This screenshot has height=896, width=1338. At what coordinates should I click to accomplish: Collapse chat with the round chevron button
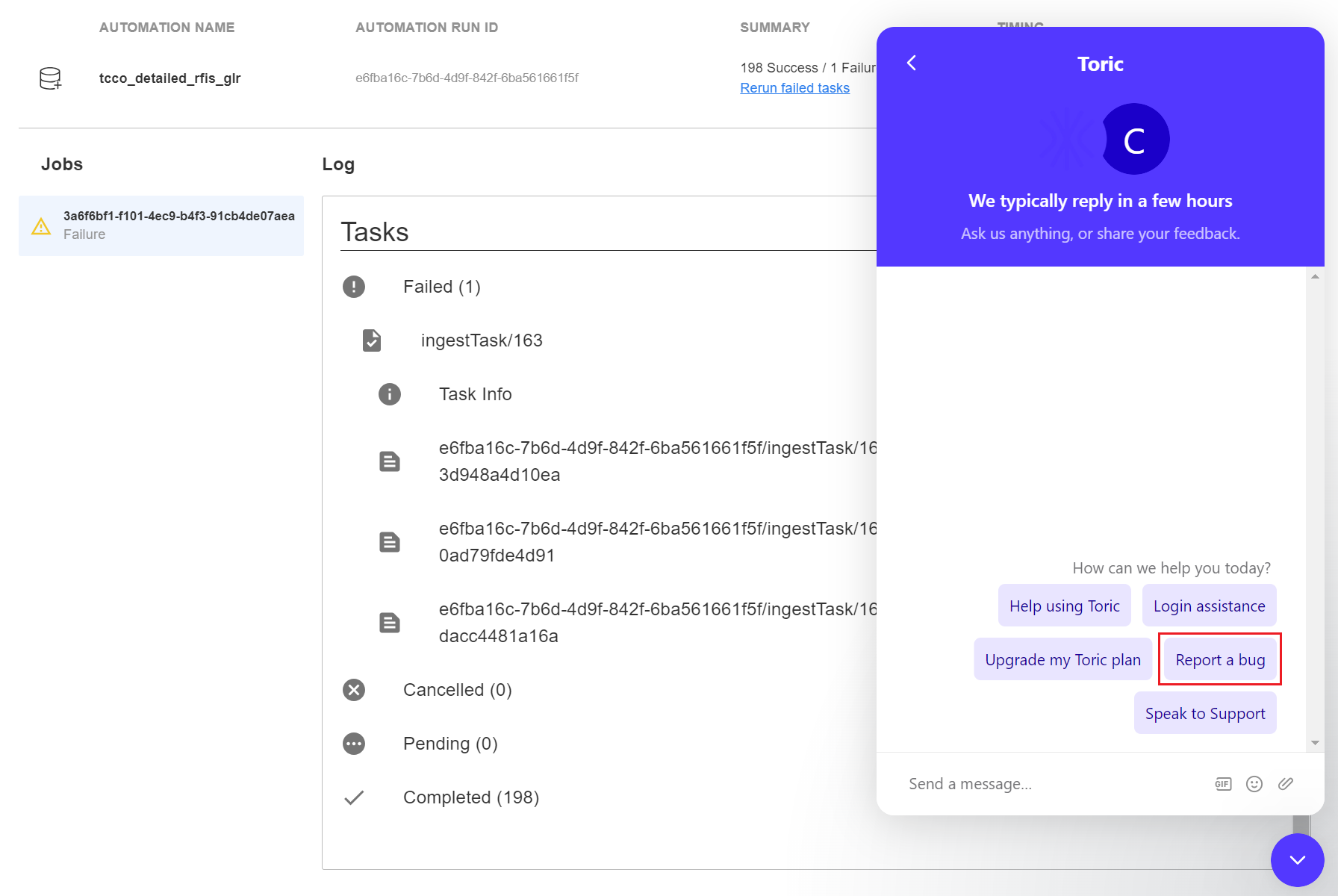tap(1298, 860)
